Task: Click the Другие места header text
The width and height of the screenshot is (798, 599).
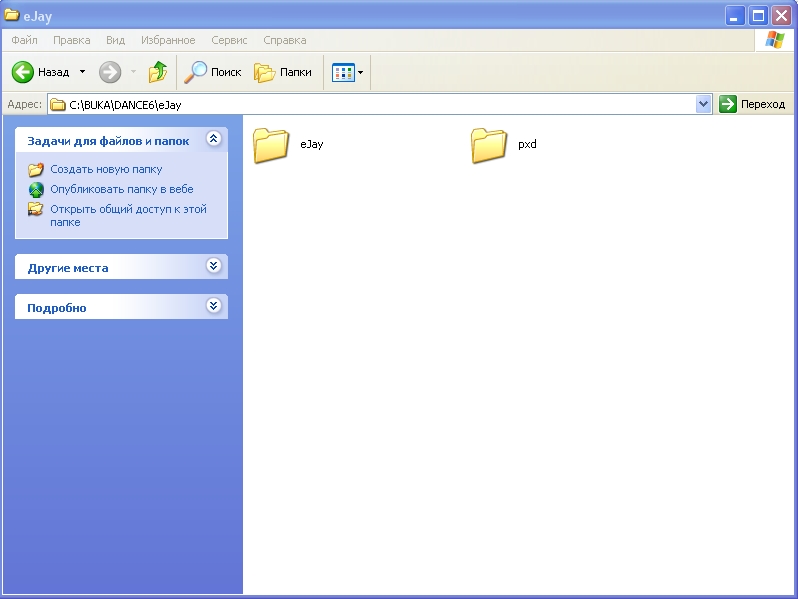Action: (68, 268)
